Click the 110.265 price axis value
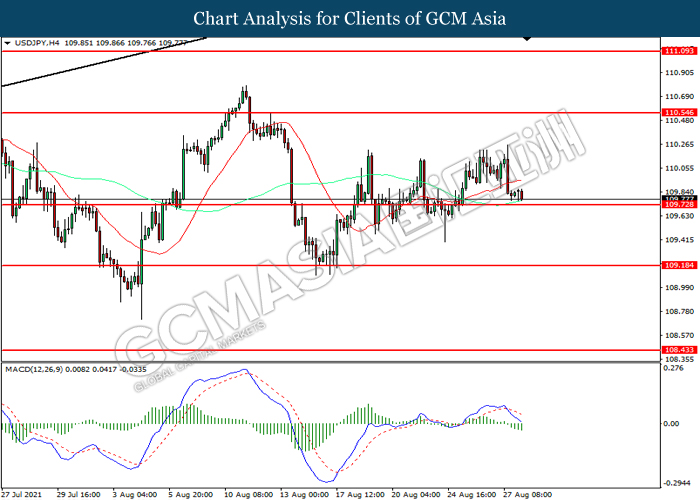 point(679,144)
